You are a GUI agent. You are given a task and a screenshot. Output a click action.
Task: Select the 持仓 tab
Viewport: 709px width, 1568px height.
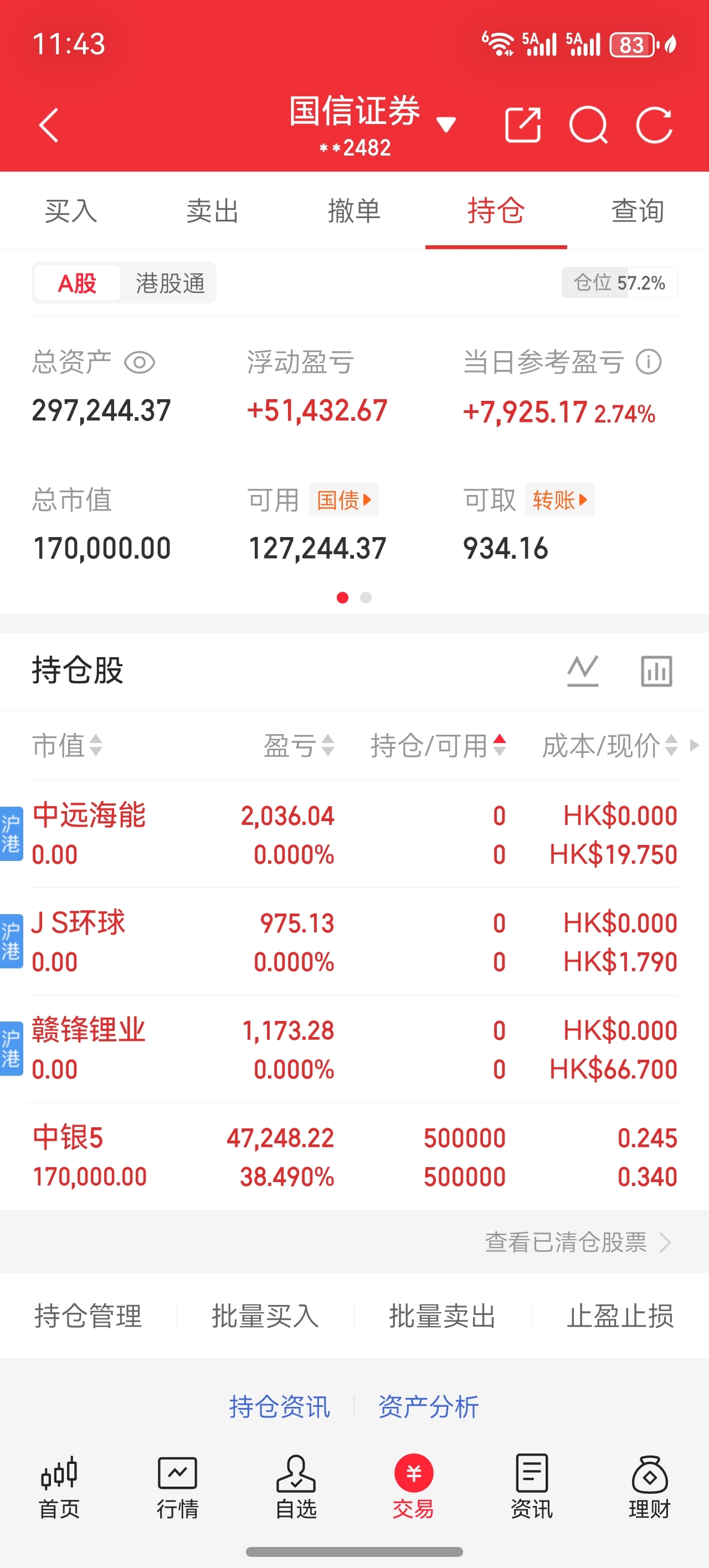496,210
